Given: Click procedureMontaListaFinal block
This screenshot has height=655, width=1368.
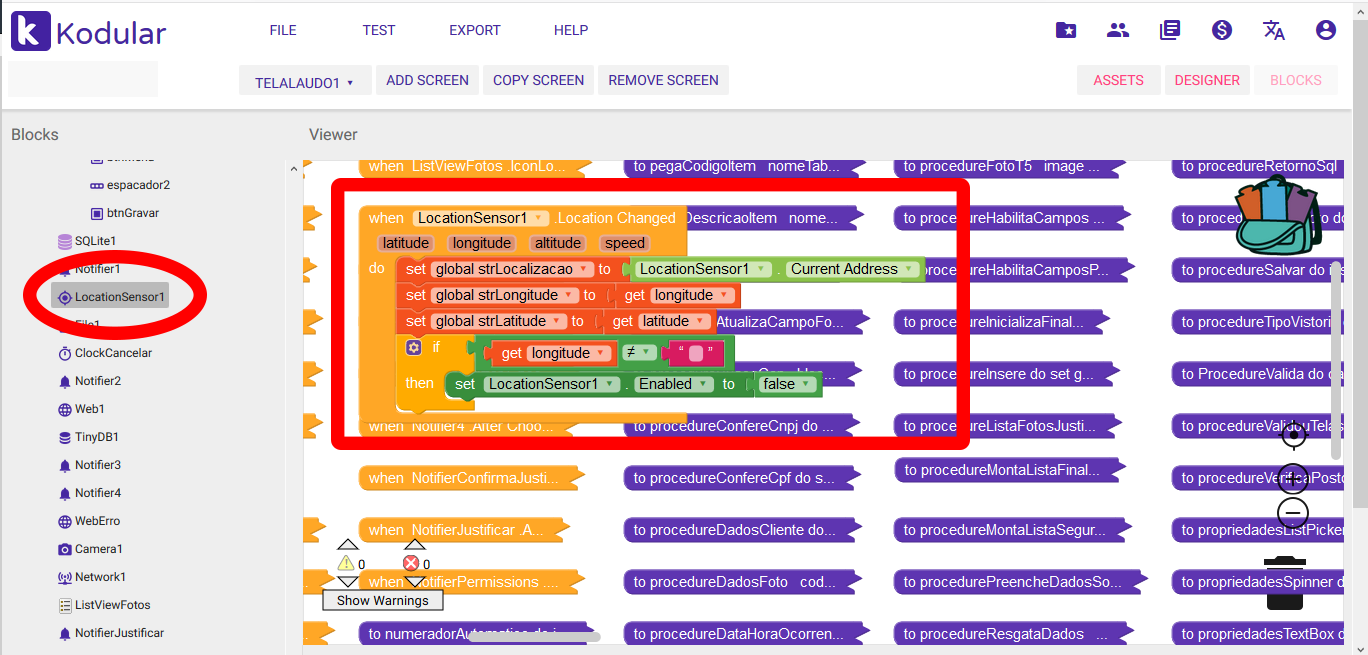Looking at the screenshot, I should 1008,470.
